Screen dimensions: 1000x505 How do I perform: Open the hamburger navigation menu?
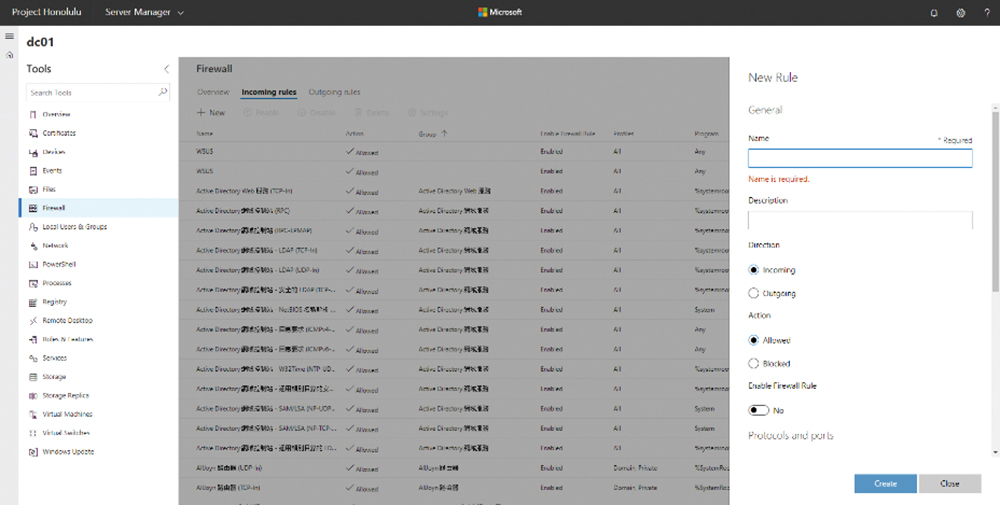9,36
